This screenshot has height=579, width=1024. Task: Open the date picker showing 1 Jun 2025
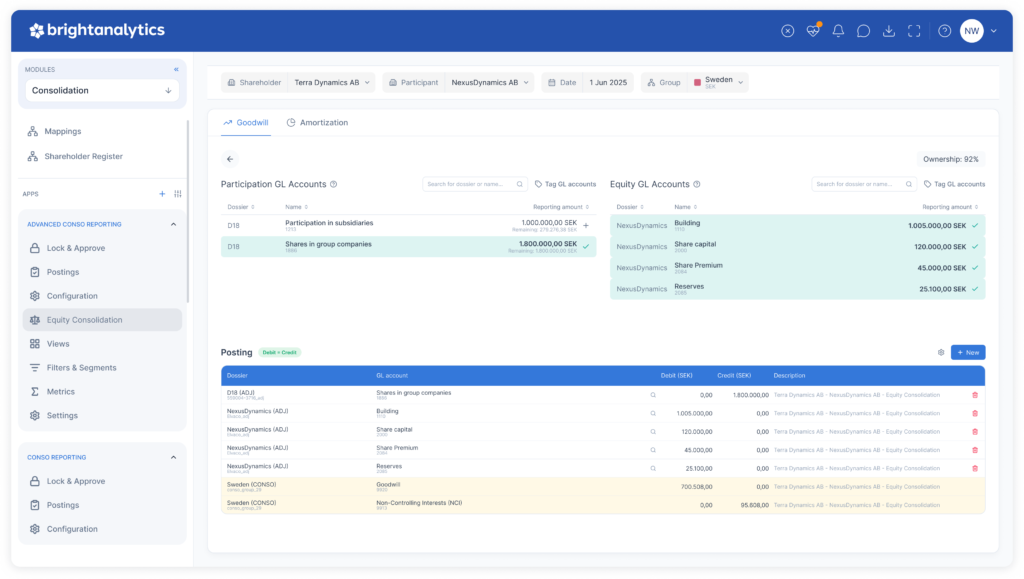608,82
